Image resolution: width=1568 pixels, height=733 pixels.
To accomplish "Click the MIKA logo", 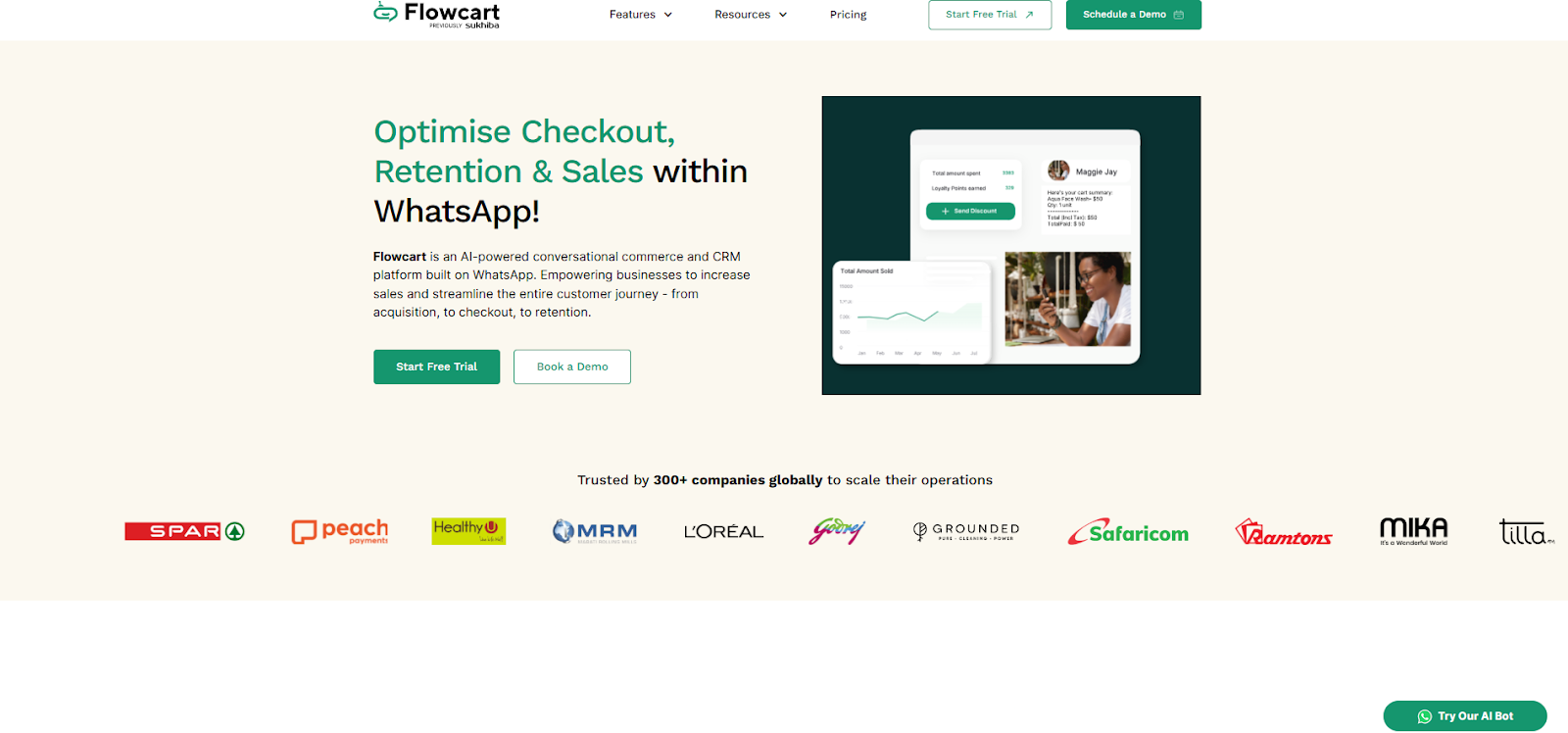I will [1414, 531].
